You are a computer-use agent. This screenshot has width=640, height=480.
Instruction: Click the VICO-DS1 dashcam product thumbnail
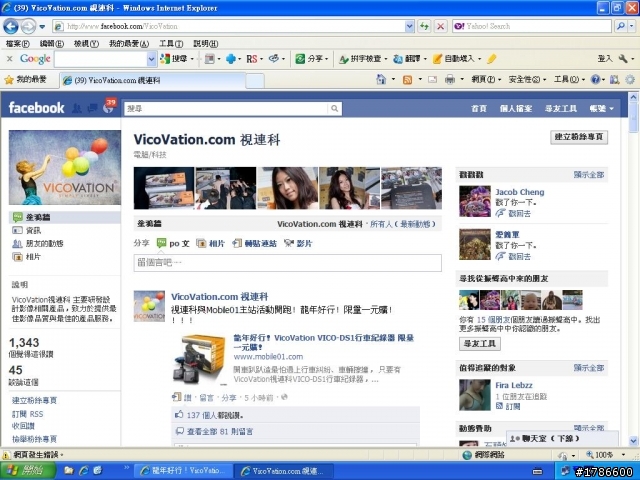[198, 360]
